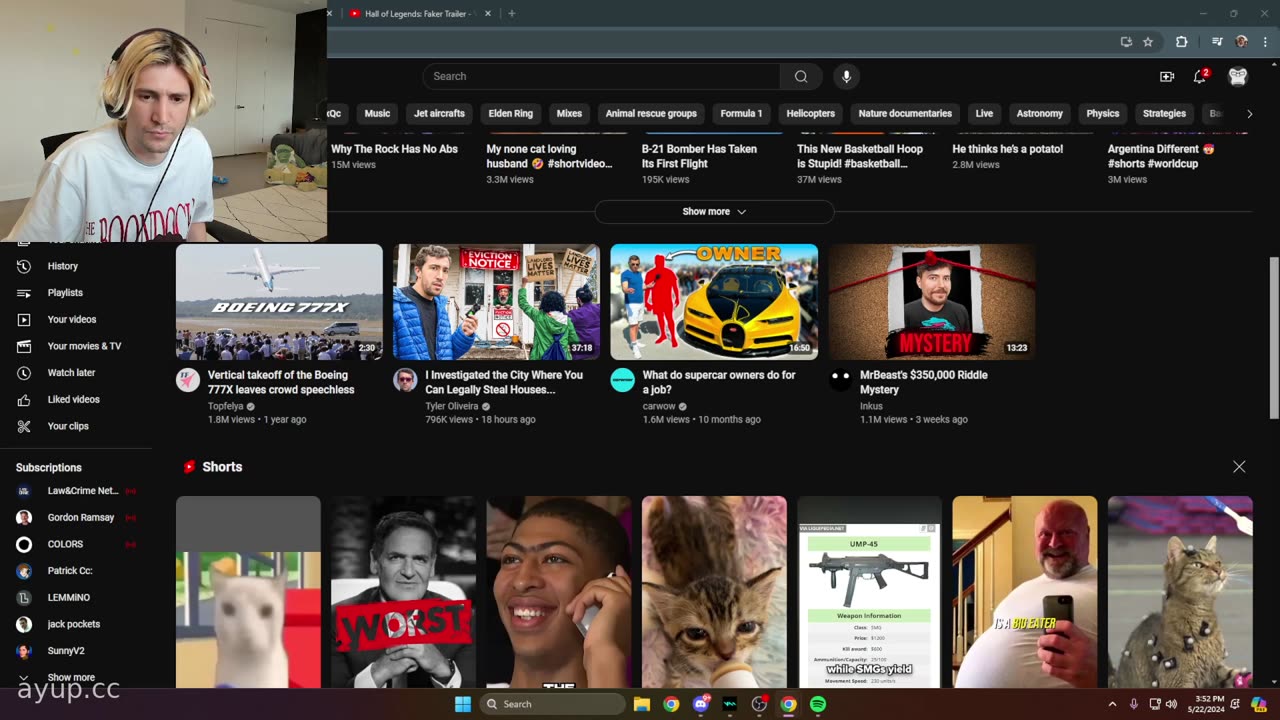Open Boeing 777X takeoff video thumbnail

click(x=279, y=302)
